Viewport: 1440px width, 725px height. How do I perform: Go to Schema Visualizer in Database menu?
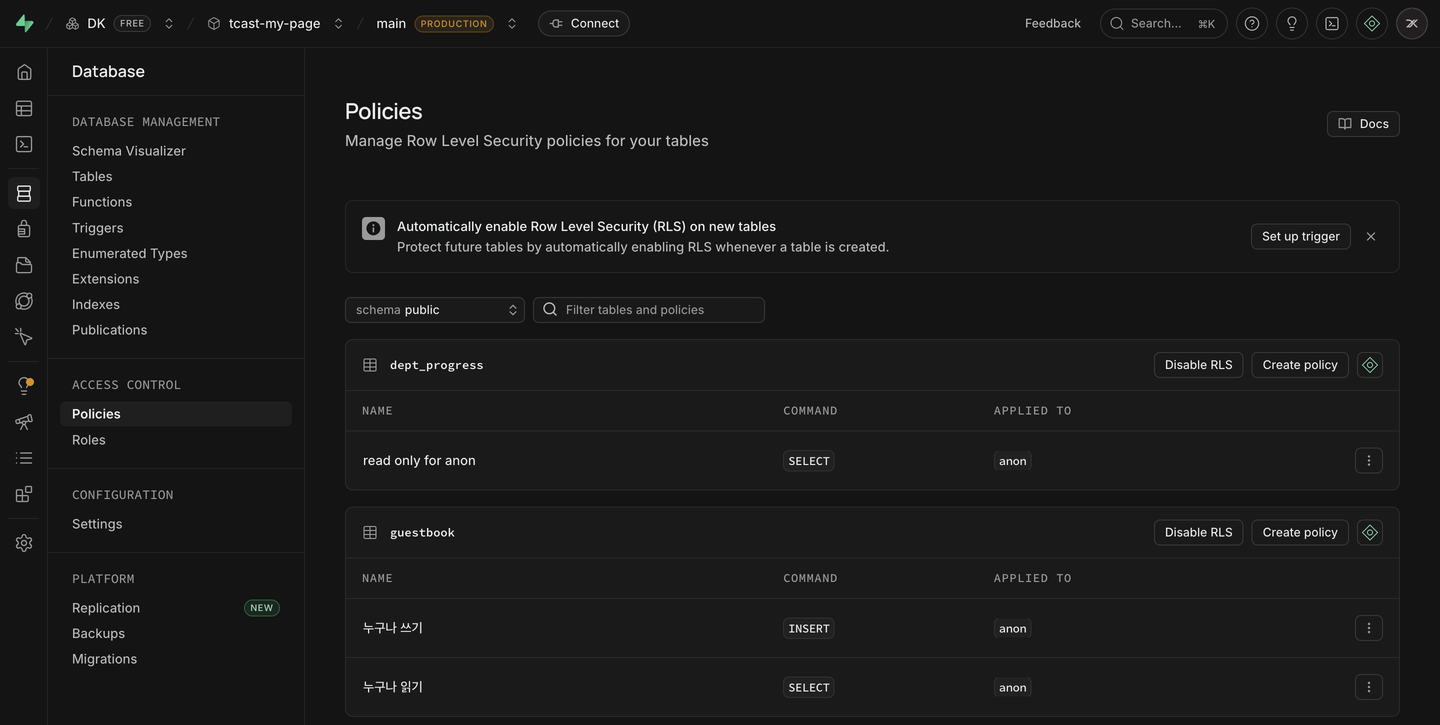coord(129,151)
